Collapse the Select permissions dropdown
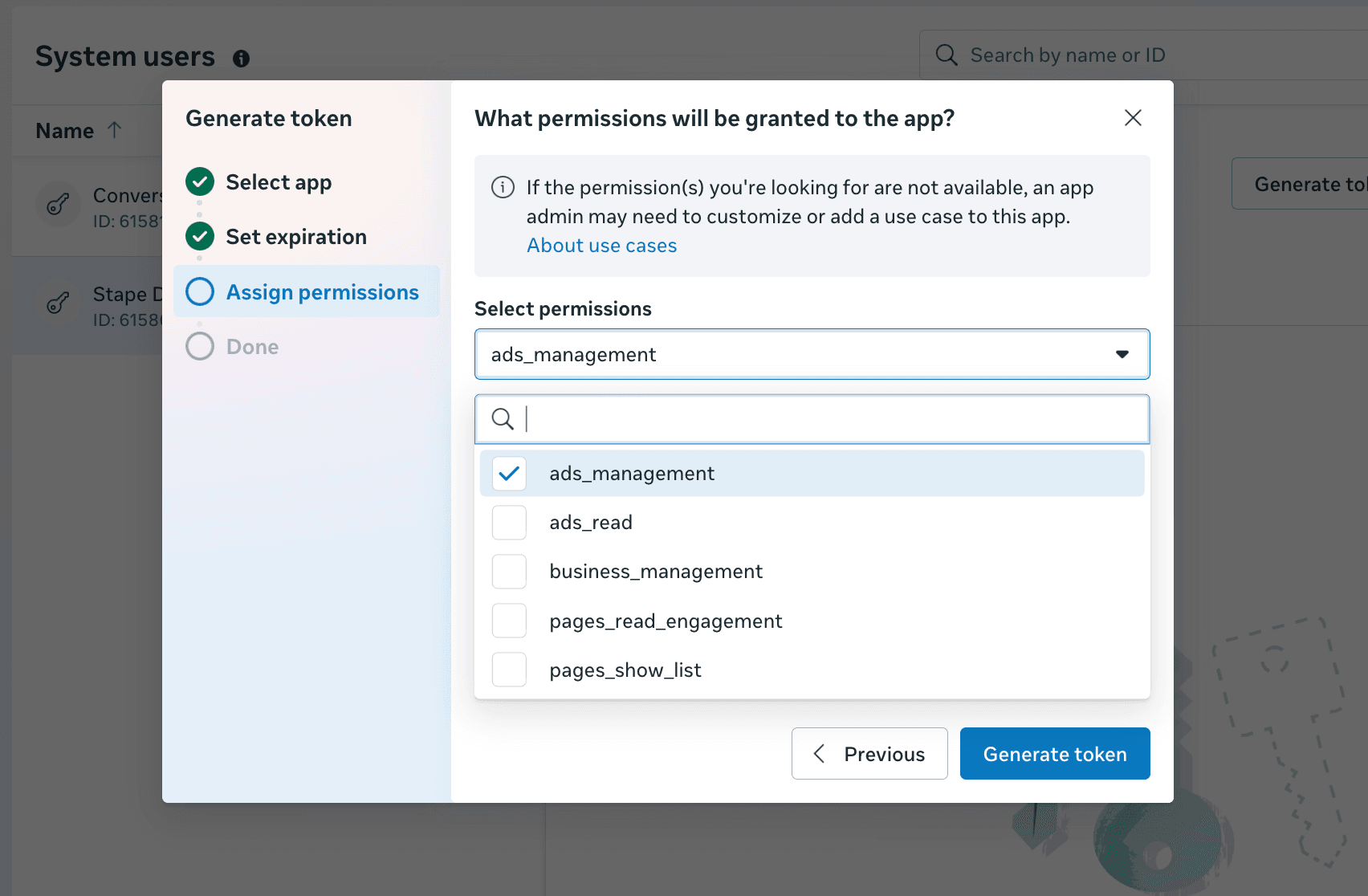 pyautogui.click(x=1122, y=354)
